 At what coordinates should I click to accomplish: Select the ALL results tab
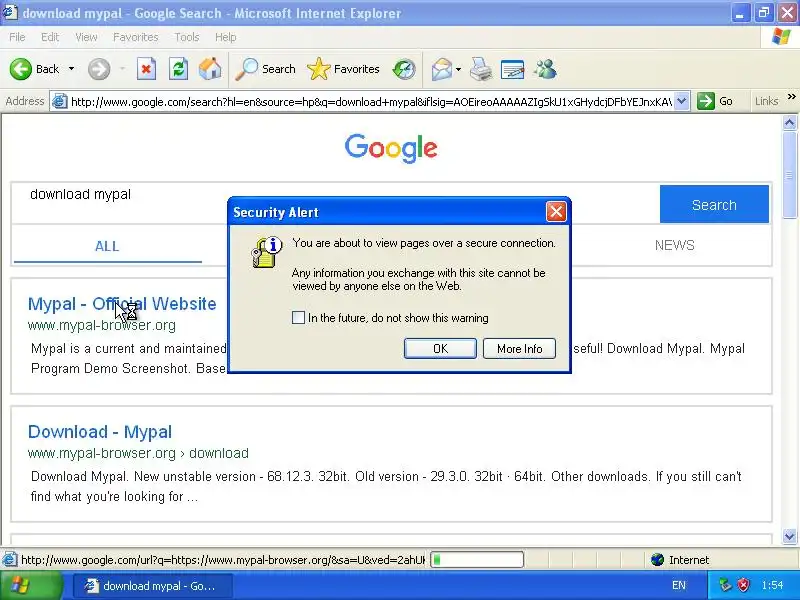(x=107, y=246)
